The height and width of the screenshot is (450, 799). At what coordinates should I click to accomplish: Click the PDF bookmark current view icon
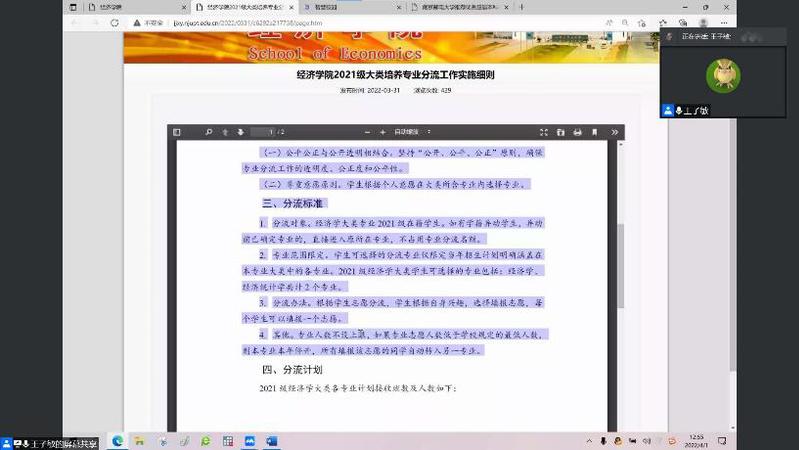tap(594, 132)
